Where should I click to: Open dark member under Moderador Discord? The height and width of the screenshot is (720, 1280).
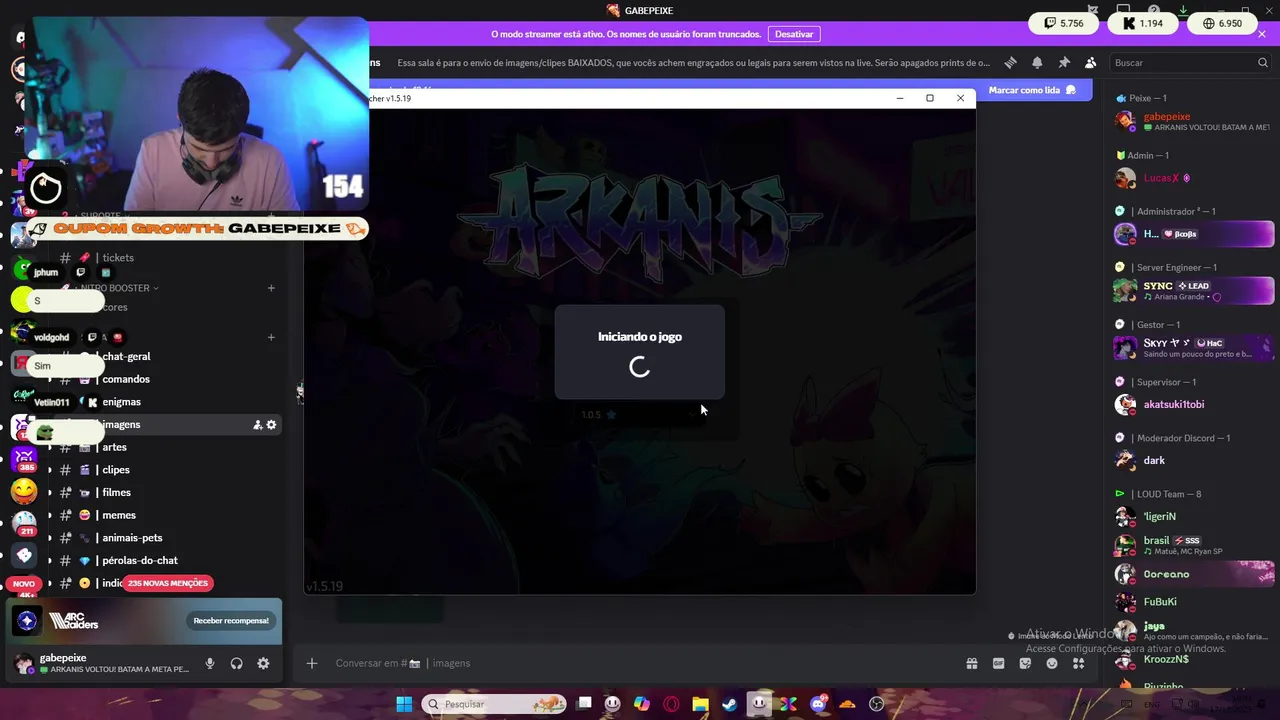[x=1193, y=460]
